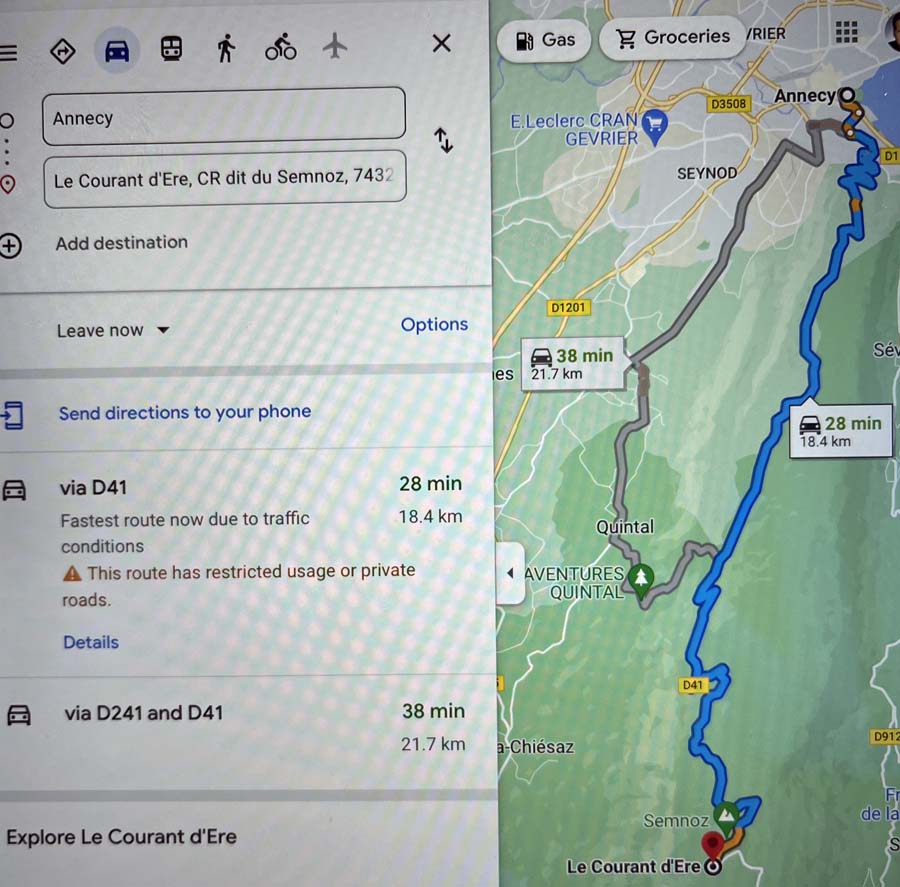Choose driving travel mode
This screenshot has width=900, height=887.
click(117, 51)
